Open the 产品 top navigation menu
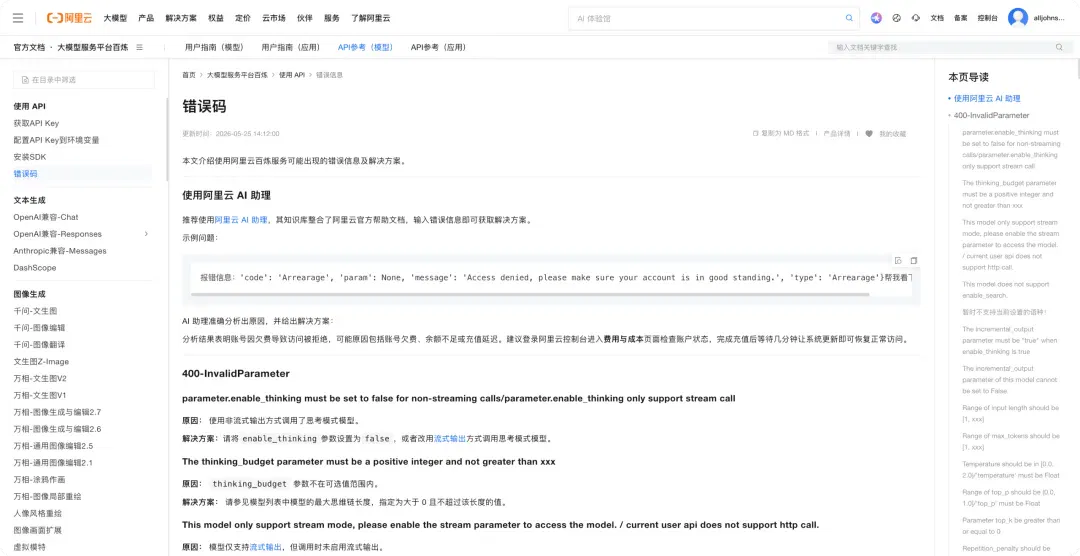This screenshot has width=1080, height=556. point(145,19)
